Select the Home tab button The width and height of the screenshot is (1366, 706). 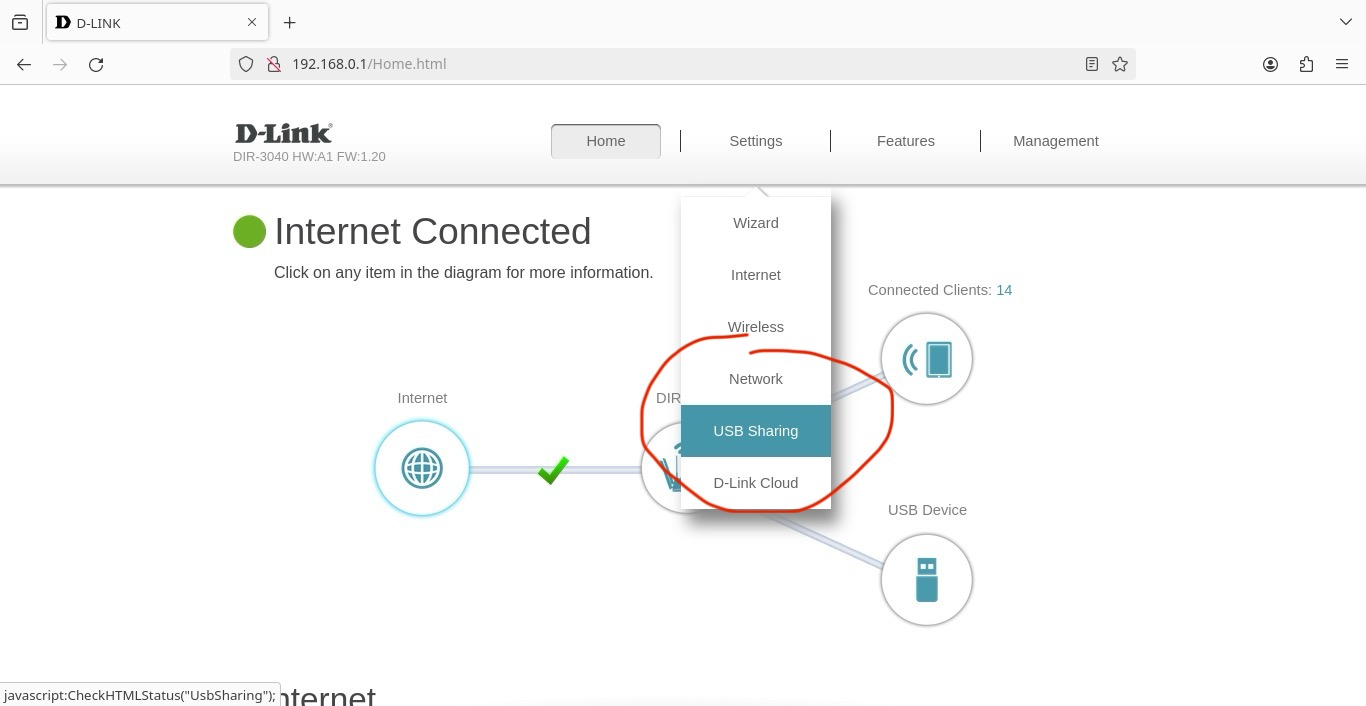[606, 141]
